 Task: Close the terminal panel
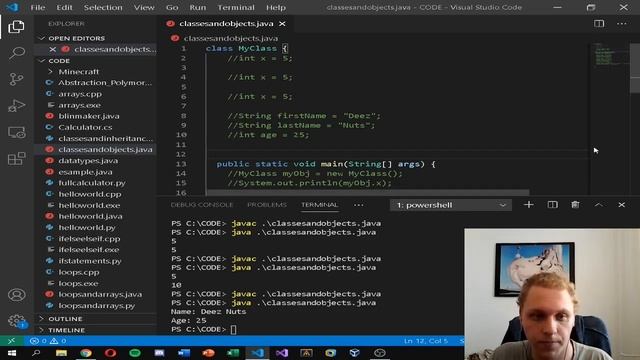coord(621,204)
